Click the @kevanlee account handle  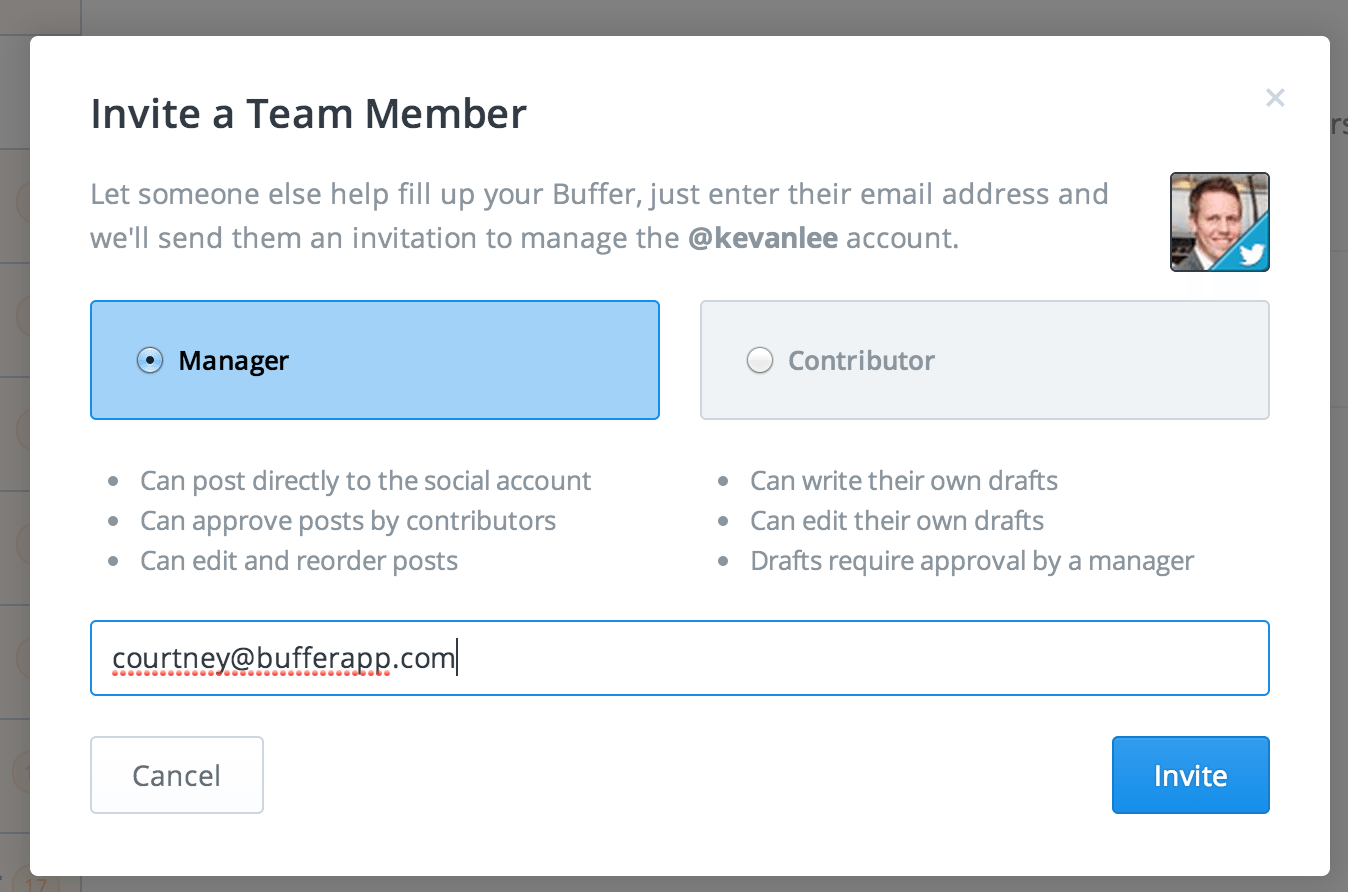pos(763,240)
